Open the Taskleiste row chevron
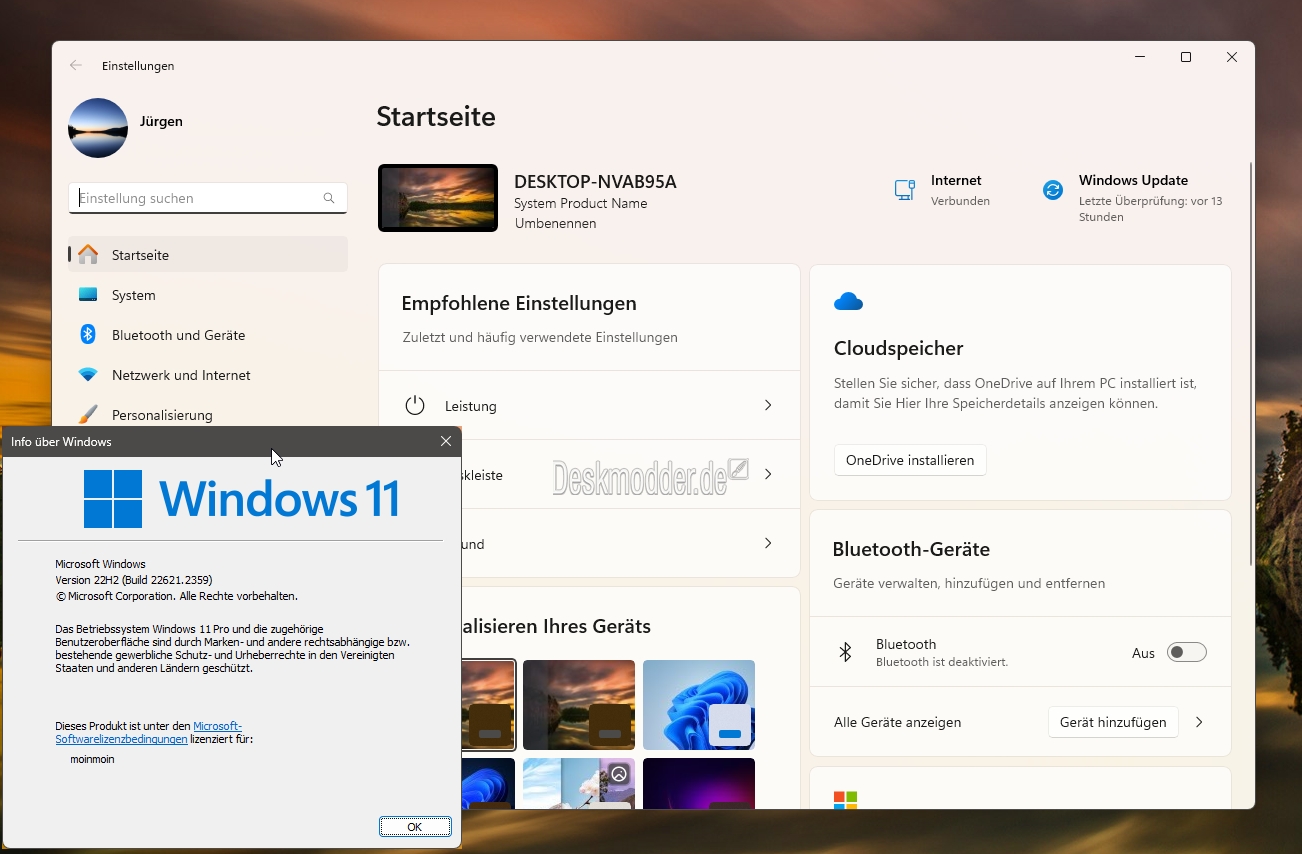This screenshot has width=1302, height=854. [768, 474]
